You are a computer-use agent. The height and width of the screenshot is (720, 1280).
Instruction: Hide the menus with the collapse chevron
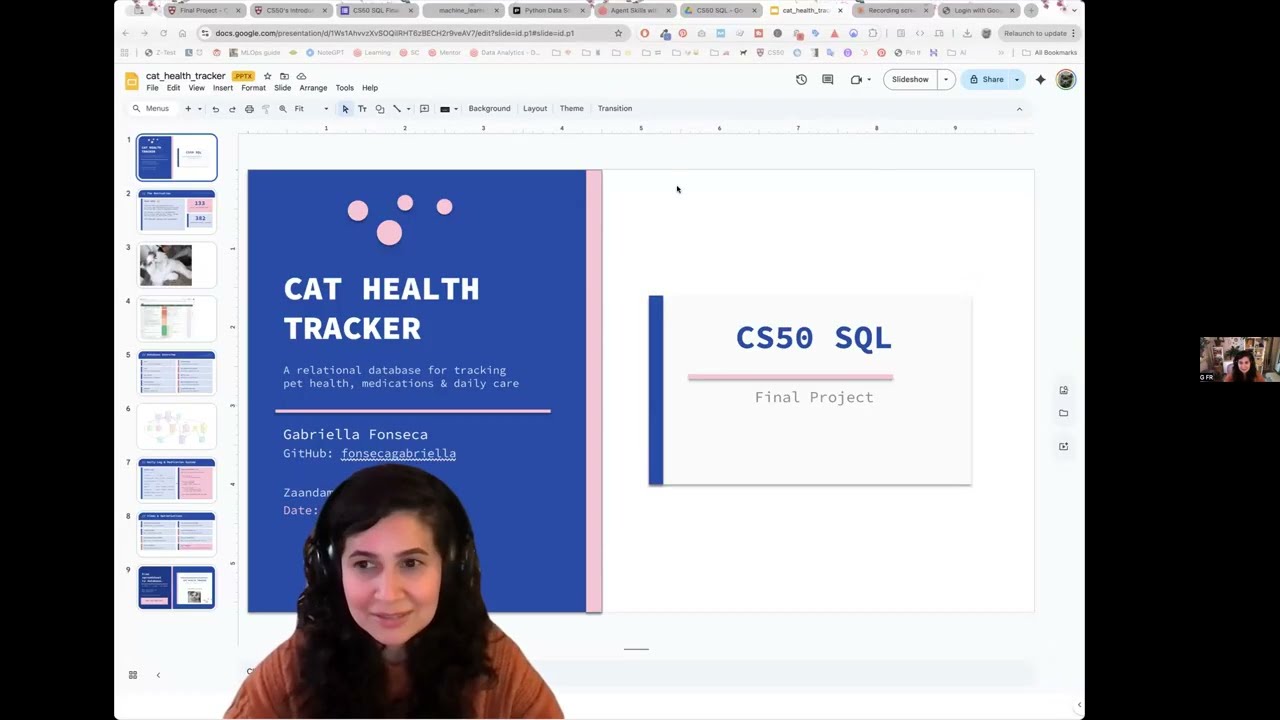[1019, 108]
